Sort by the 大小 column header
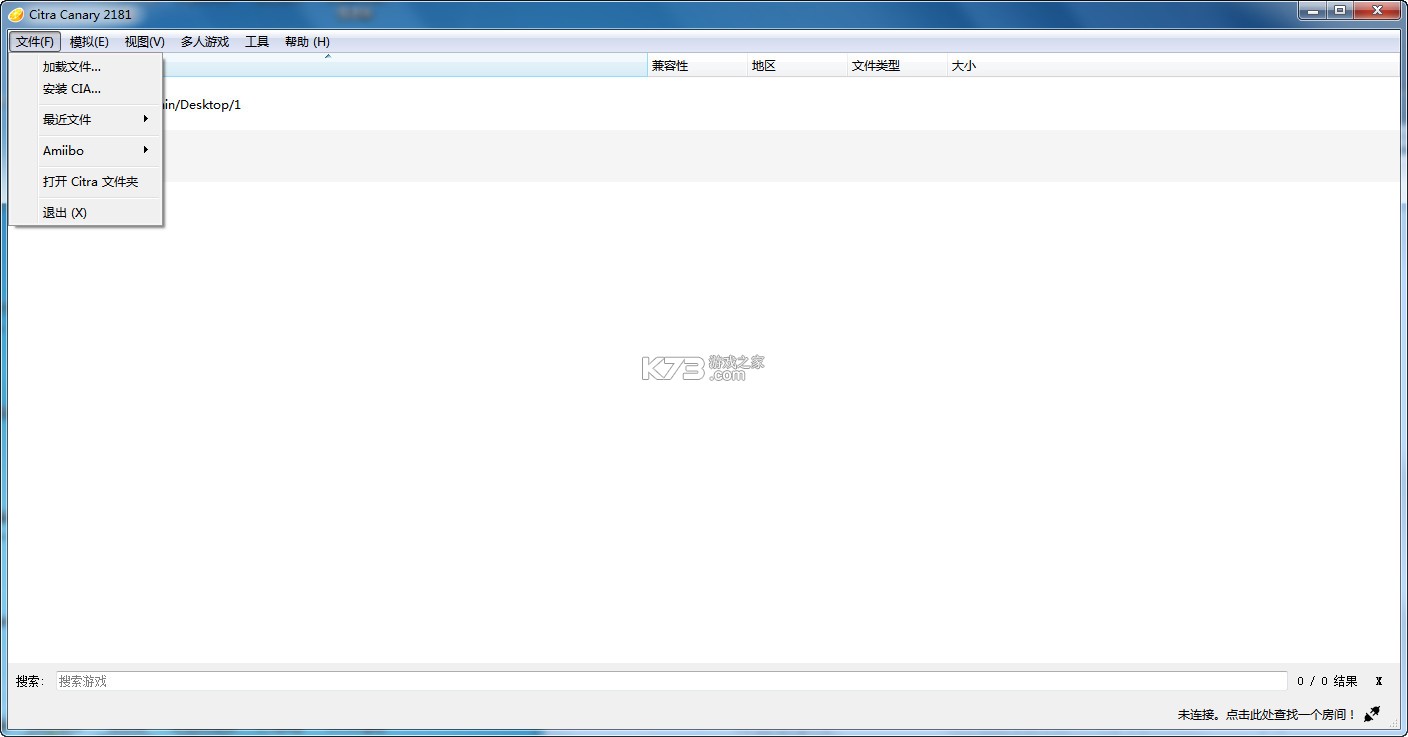The image size is (1408, 737). coord(1172,66)
